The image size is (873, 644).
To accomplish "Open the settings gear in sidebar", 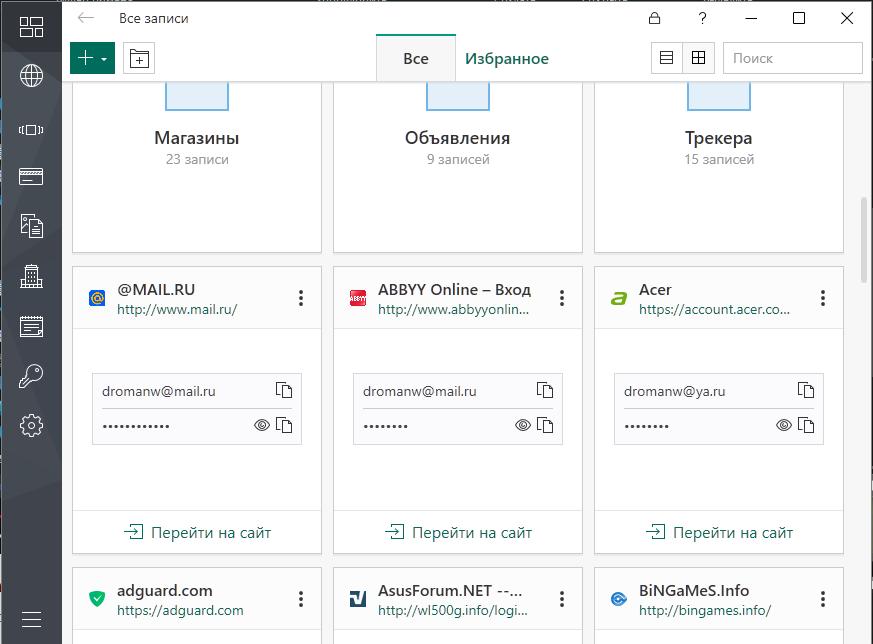I will 31,425.
